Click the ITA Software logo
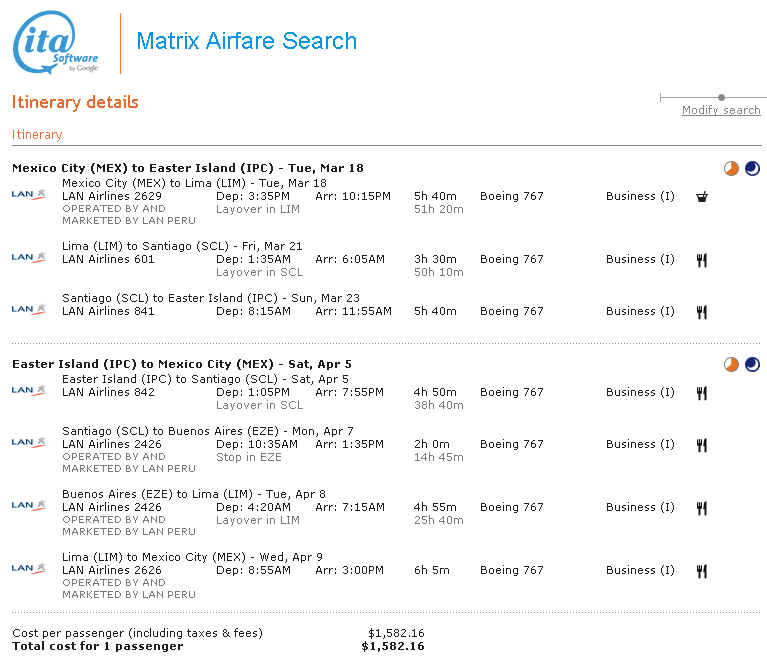 click(56, 43)
